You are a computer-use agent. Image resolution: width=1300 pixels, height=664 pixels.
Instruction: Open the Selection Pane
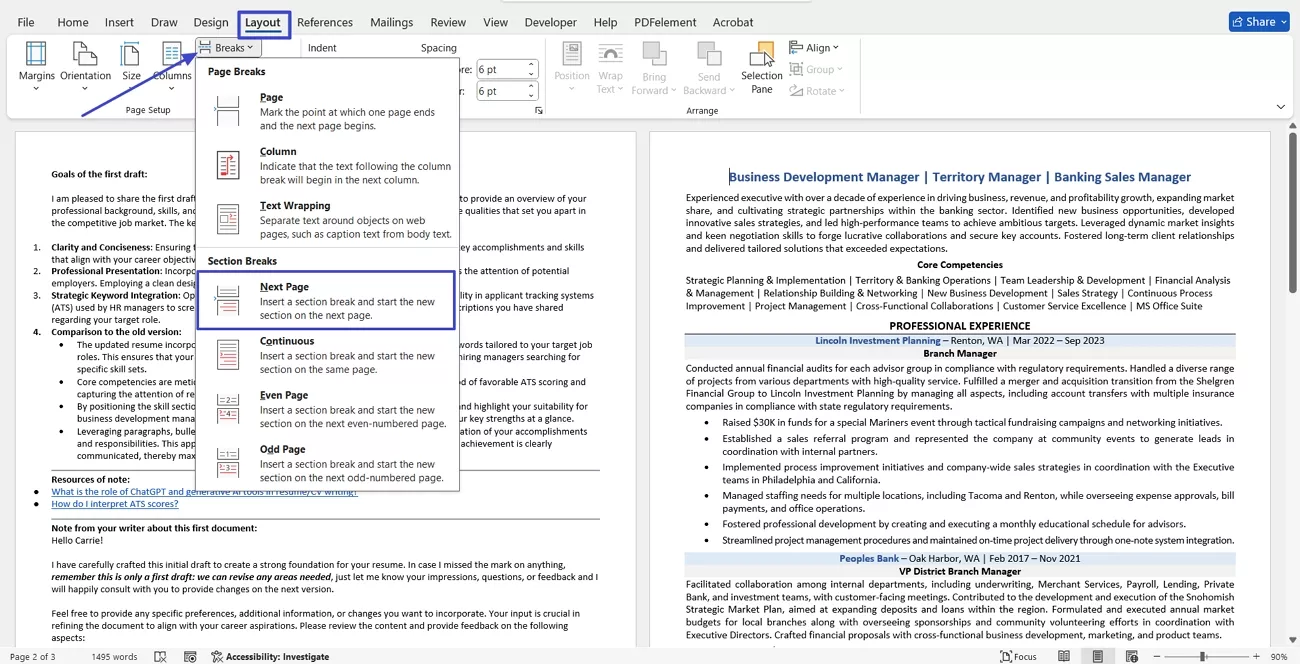[x=761, y=65]
